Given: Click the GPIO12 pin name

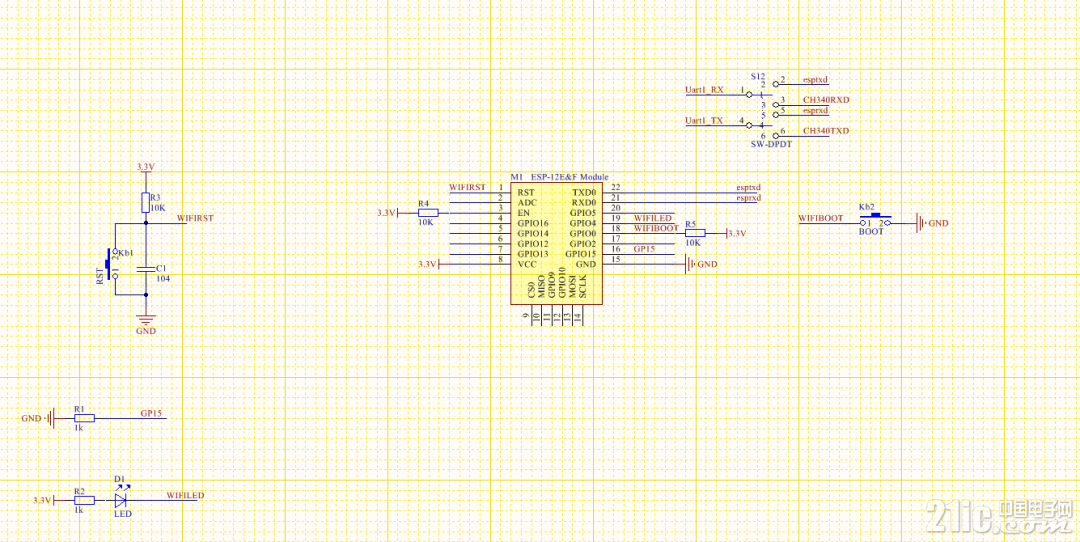Looking at the screenshot, I should 533,244.
